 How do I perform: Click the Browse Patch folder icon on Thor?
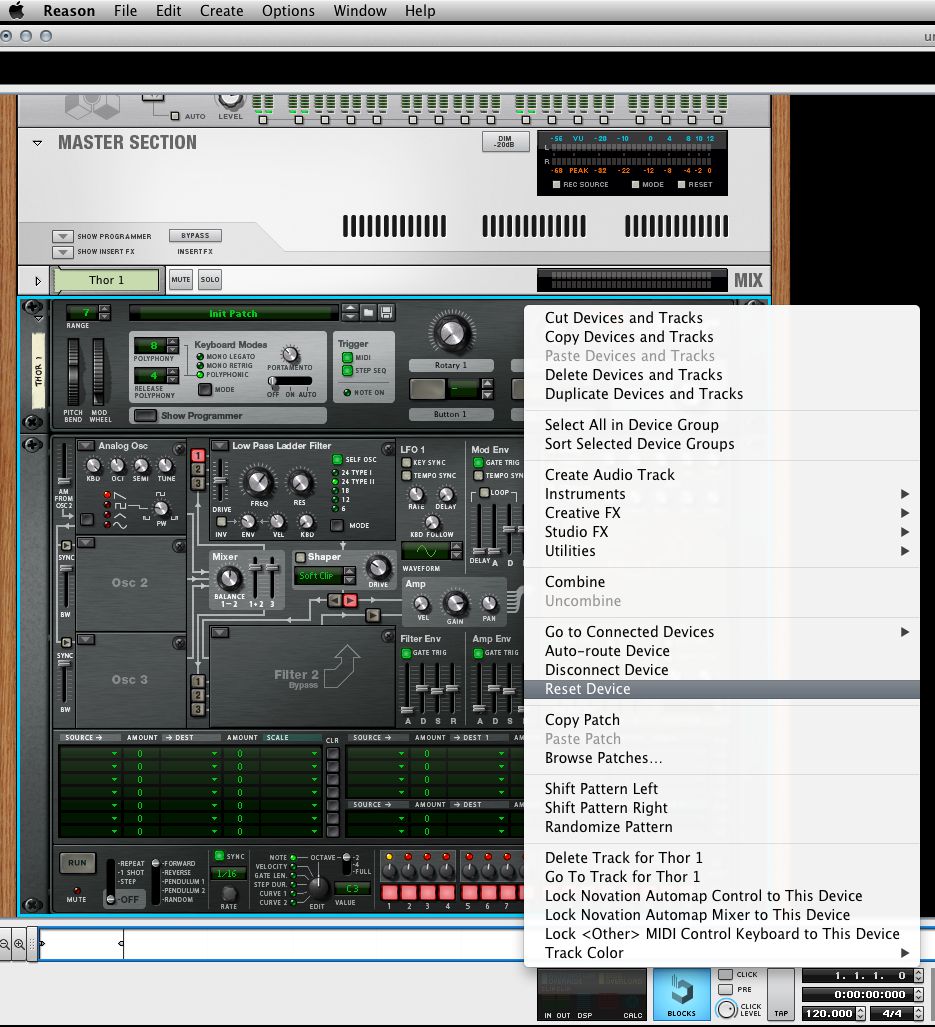point(369,312)
